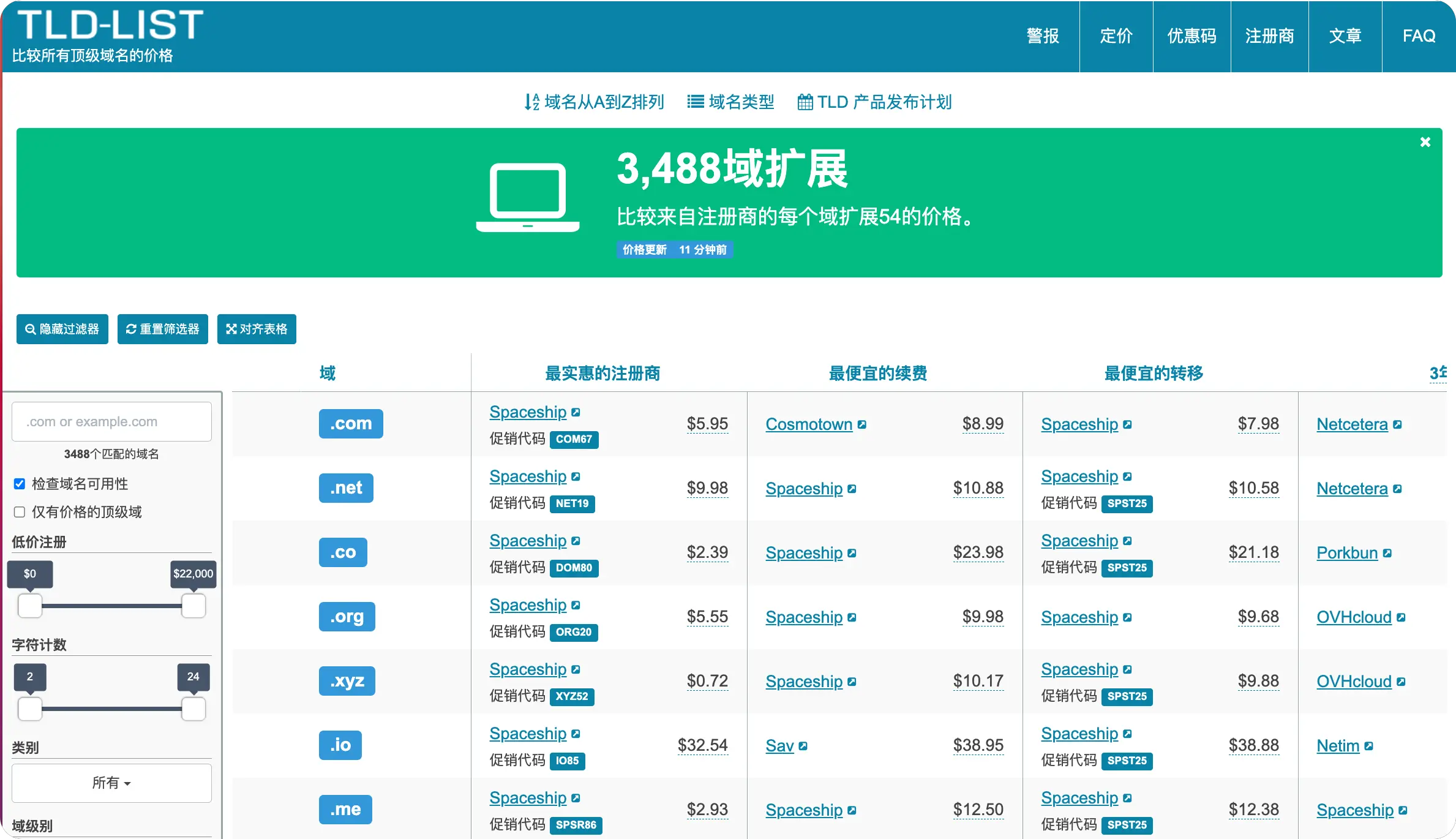This screenshot has height=839, width=1456.
Task: Click the .com registration price $5.95
Action: click(x=707, y=424)
